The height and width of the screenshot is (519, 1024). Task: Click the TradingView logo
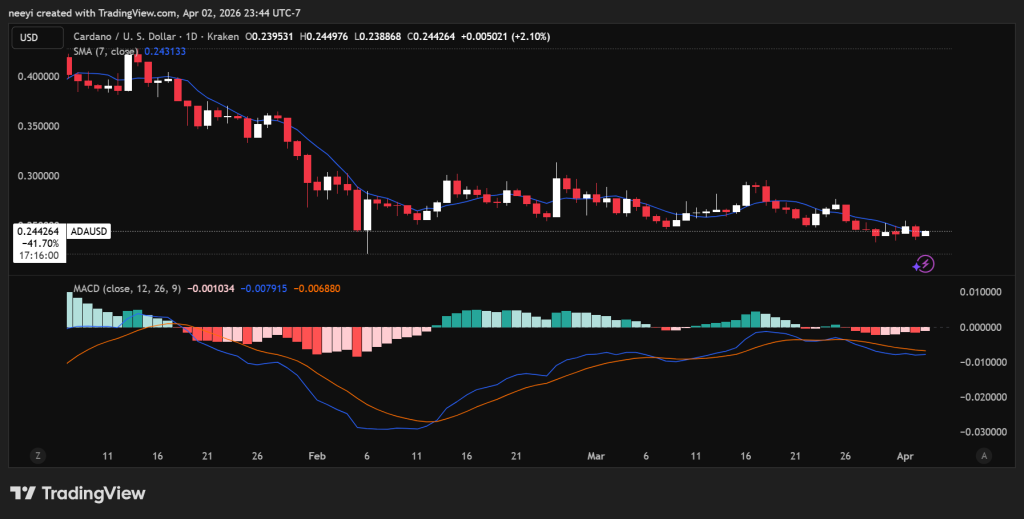pos(78,493)
